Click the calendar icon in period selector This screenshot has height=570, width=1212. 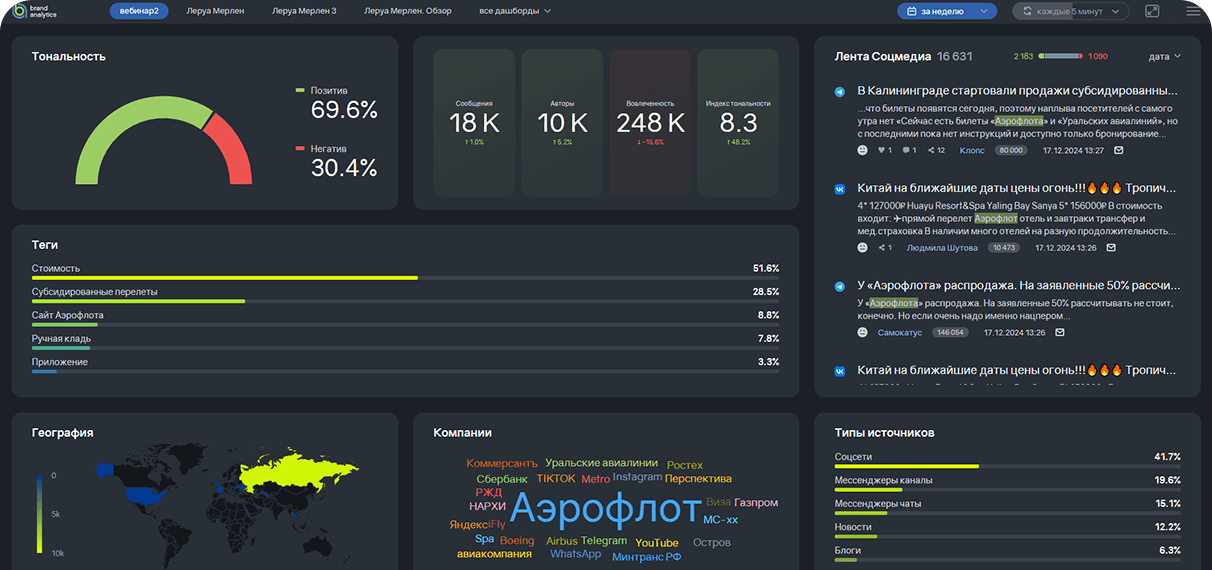pos(912,11)
